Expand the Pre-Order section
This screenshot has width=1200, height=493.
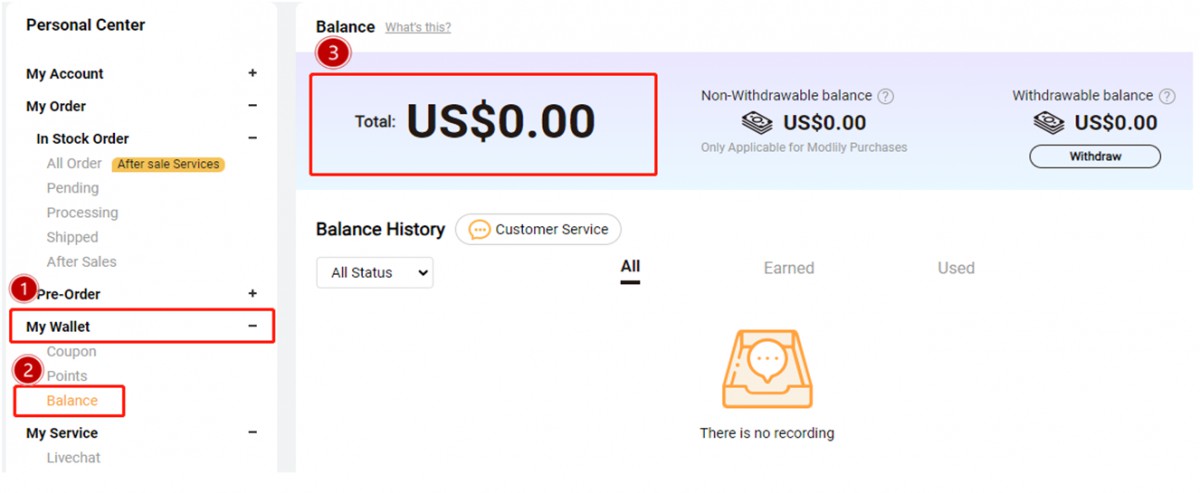pyautogui.click(x=252, y=294)
